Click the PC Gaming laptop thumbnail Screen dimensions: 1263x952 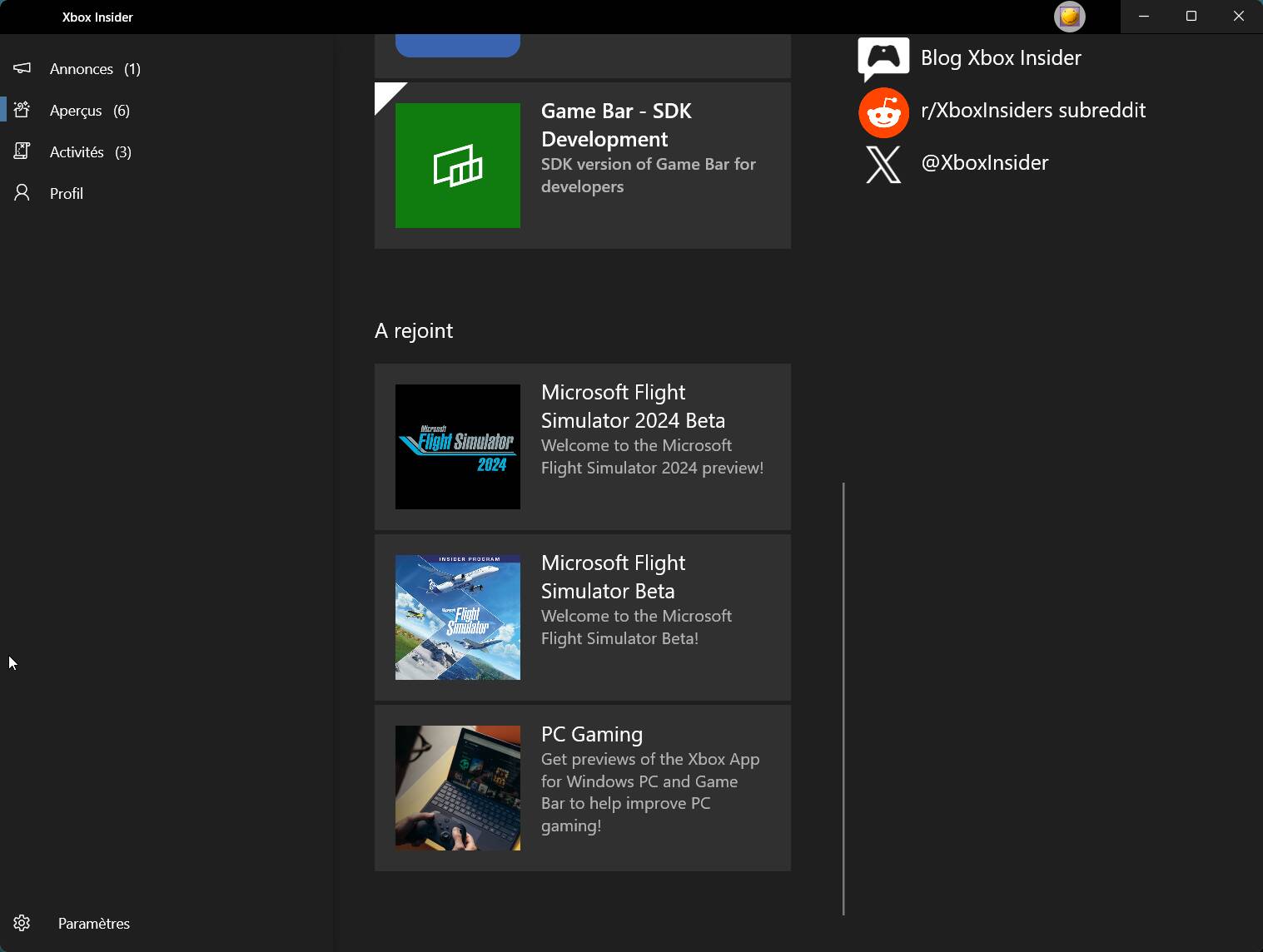tap(458, 788)
